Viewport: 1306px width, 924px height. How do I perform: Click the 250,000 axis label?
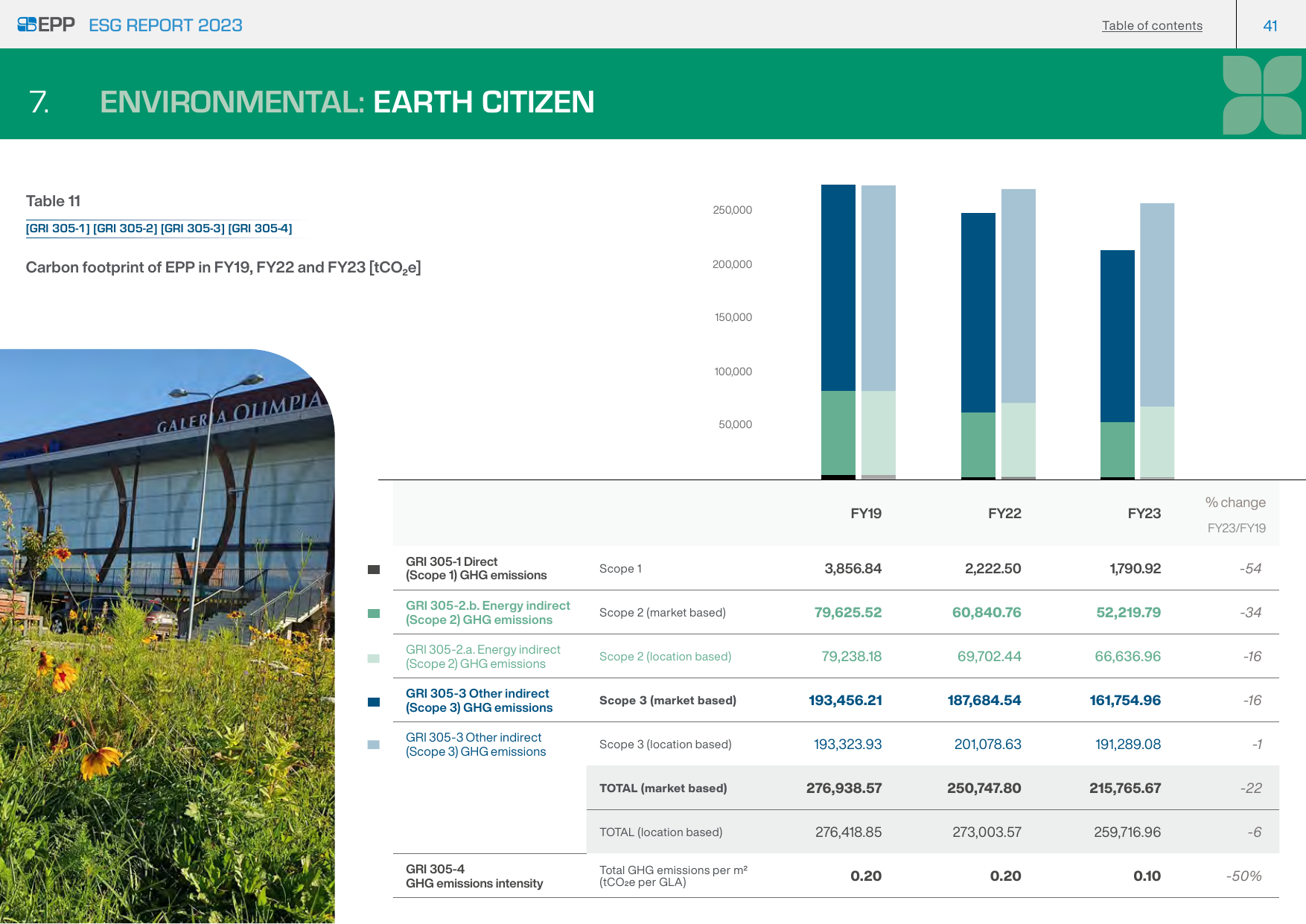732,210
